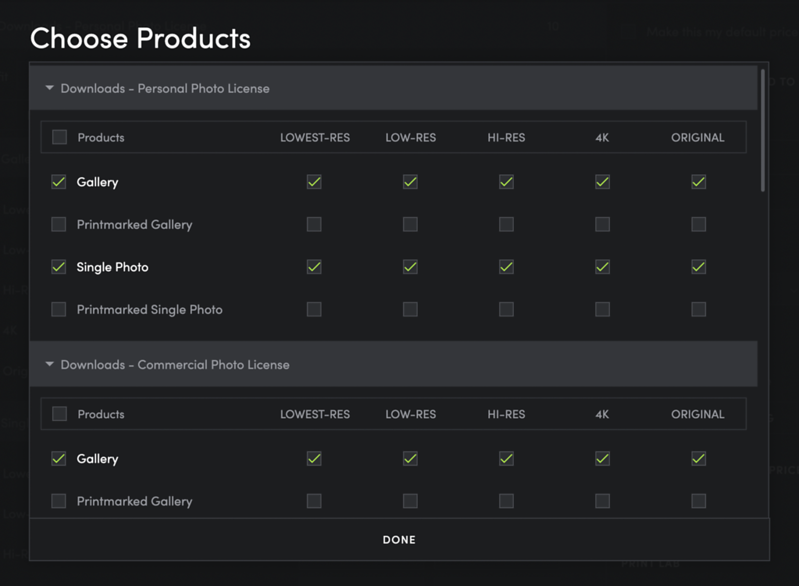The width and height of the screenshot is (799, 586).
Task: Check Personal Printmarked Gallery Original box
Action: coord(699,224)
